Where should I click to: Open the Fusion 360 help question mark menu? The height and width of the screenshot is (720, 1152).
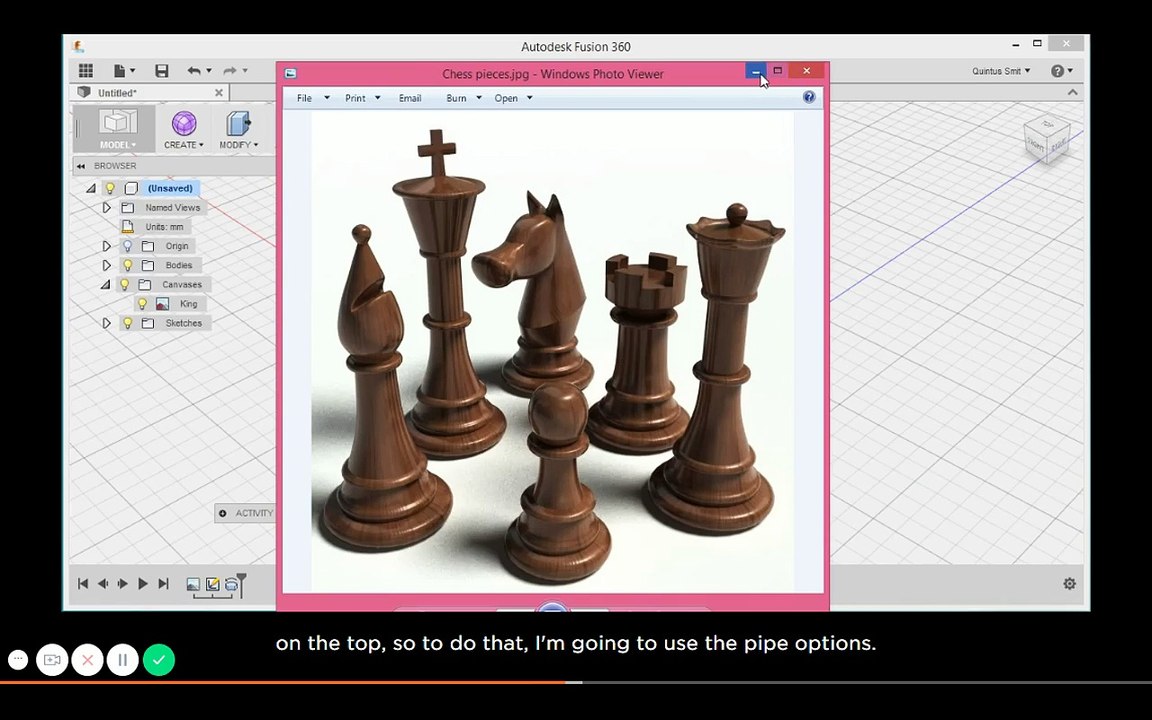pyautogui.click(x=1062, y=71)
